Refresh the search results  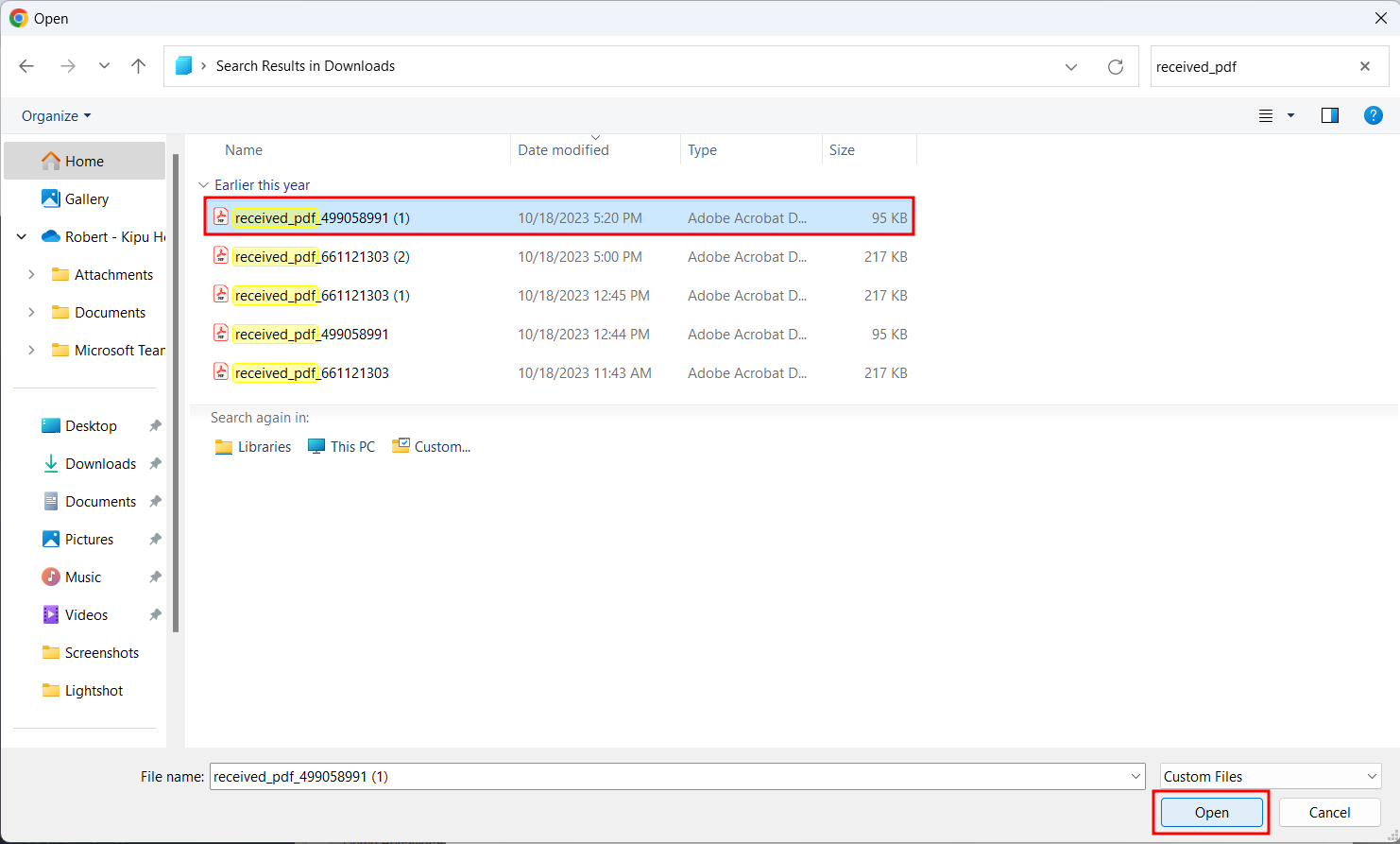point(1116,67)
